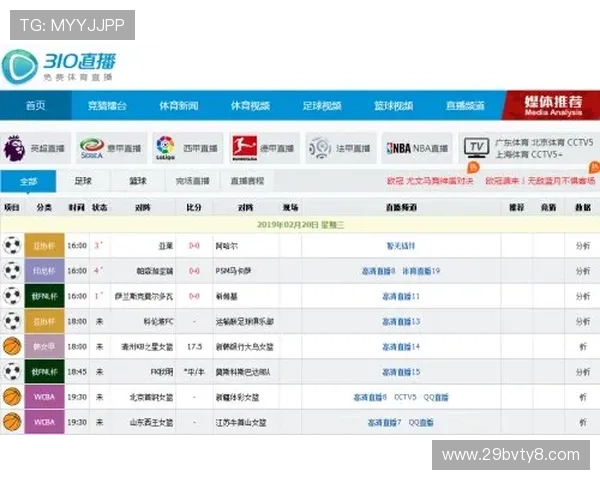Image resolution: width=600 pixels, height=480 pixels.
Task: Open 分析 link in PSM马卡萨 row
Action: (582, 271)
